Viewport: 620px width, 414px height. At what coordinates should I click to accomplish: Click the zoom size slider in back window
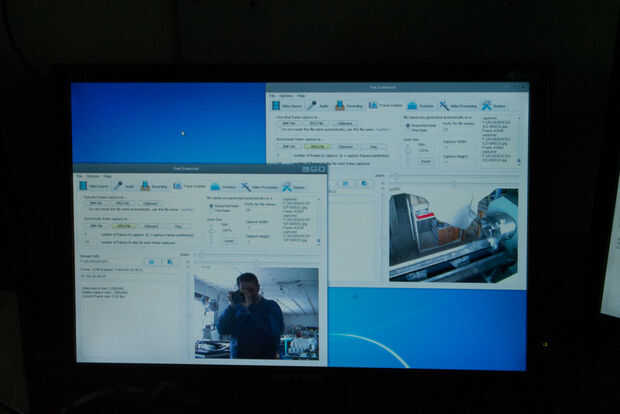408,153
